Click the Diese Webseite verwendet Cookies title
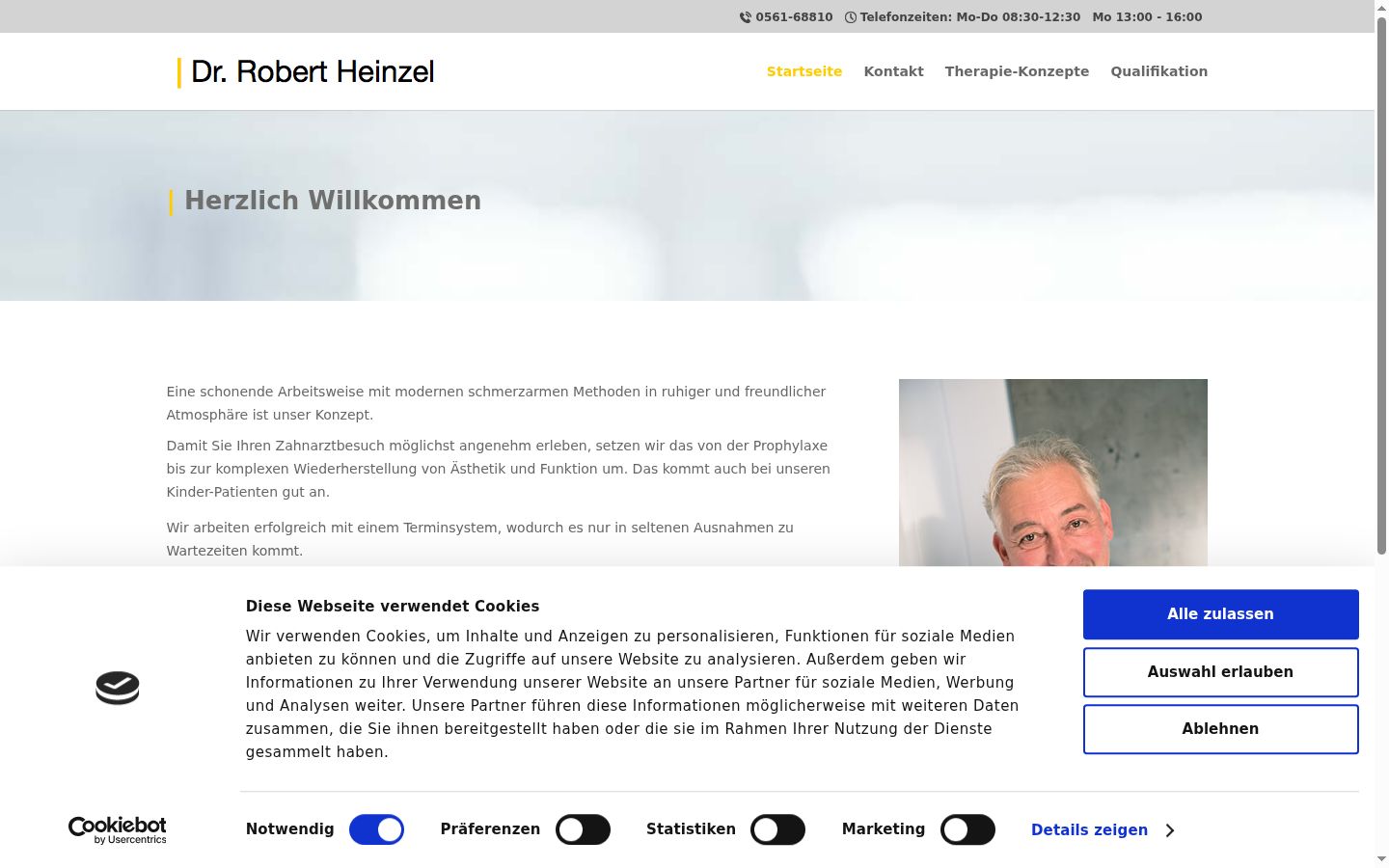The width and height of the screenshot is (1389, 868). pos(392,606)
